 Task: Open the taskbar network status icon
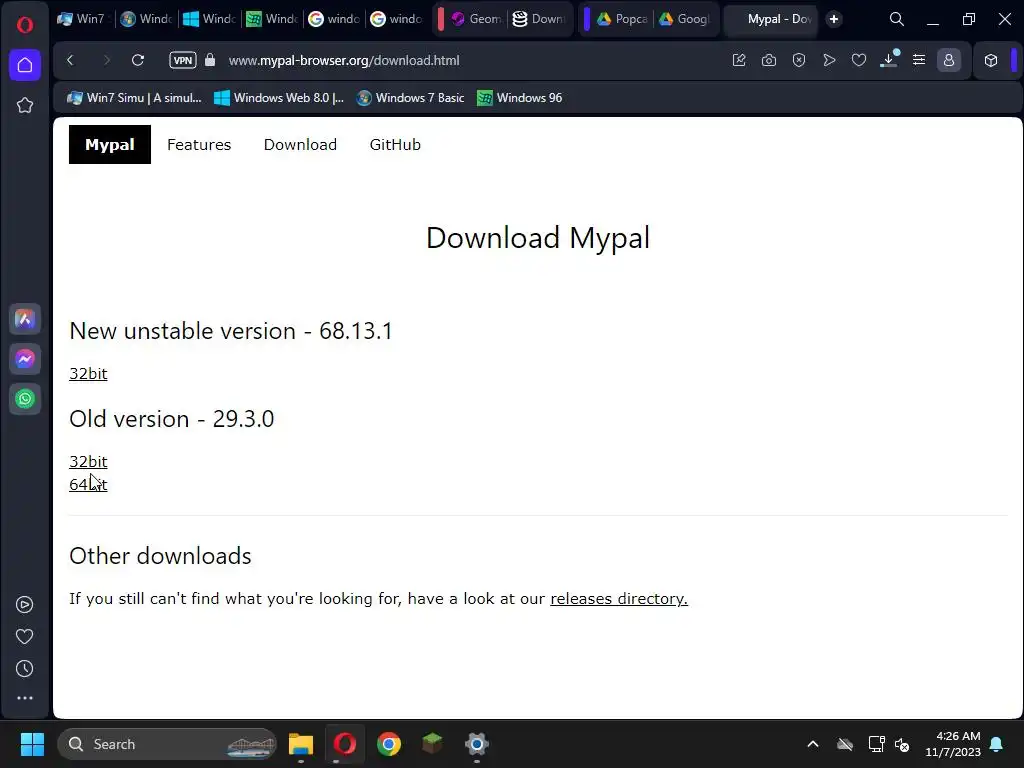point(876,744)
